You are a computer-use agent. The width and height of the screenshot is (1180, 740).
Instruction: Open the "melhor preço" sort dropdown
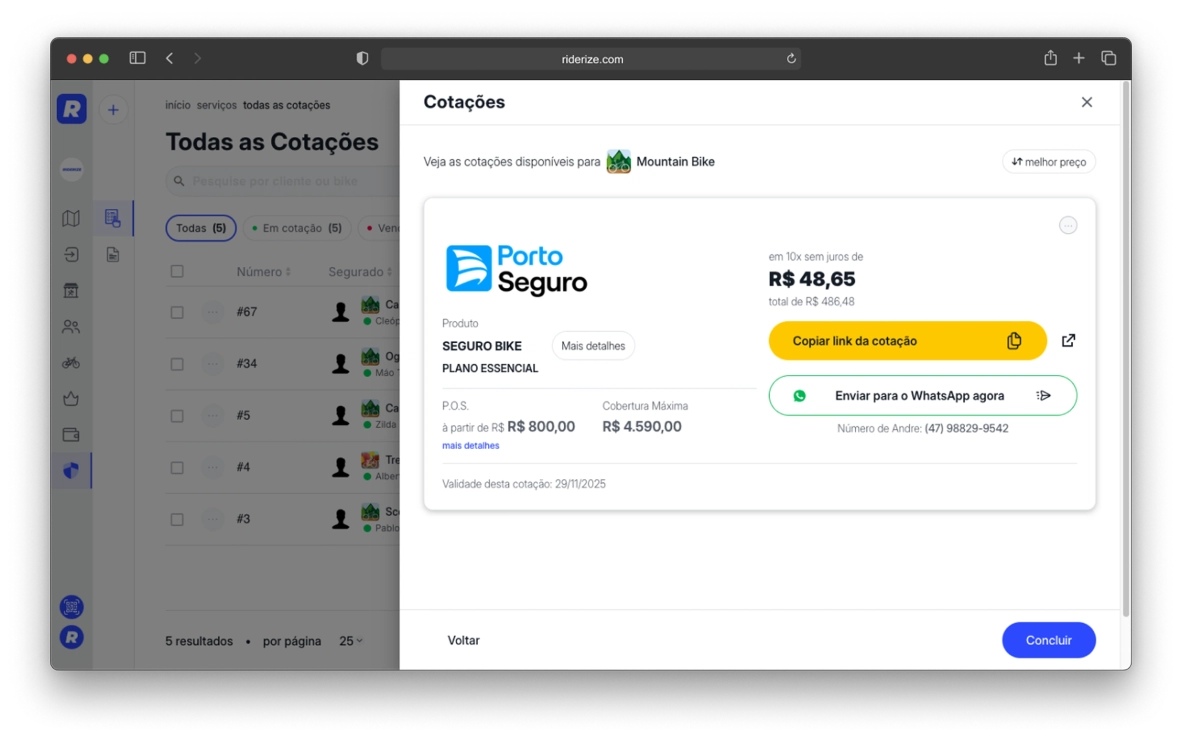(1048, 162)
